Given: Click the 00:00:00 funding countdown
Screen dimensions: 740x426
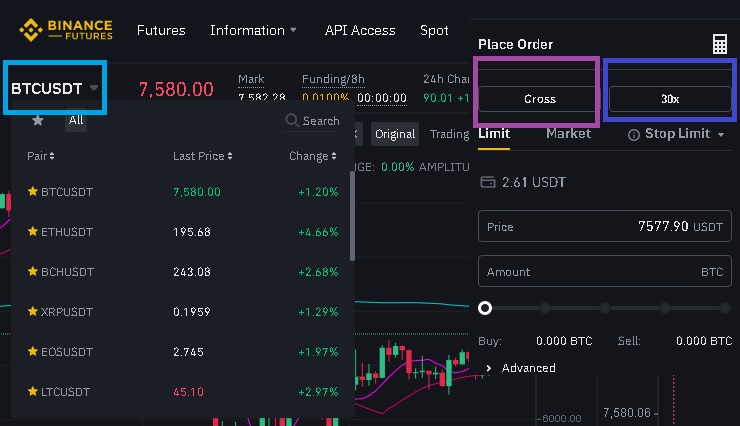Looking at the screenshot, I should (x=382, y=98).
